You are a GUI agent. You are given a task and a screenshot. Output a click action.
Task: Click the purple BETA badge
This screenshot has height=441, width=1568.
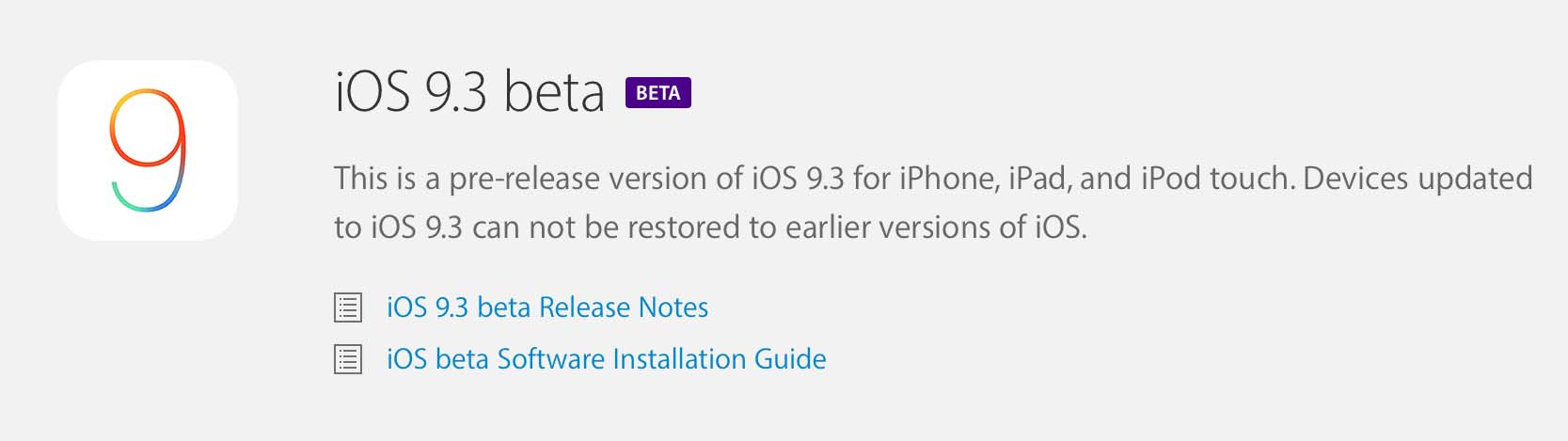tap(657, 93)
